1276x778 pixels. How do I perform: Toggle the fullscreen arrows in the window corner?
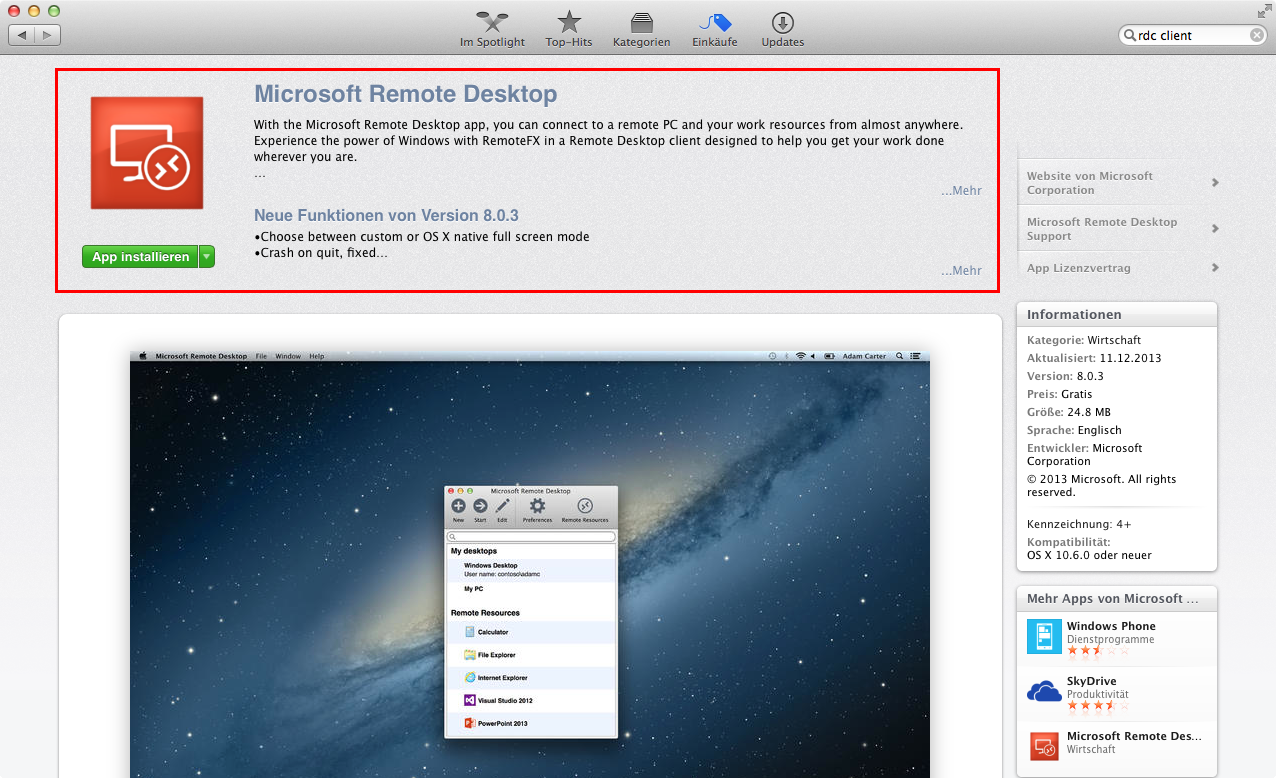[1264, 10]
